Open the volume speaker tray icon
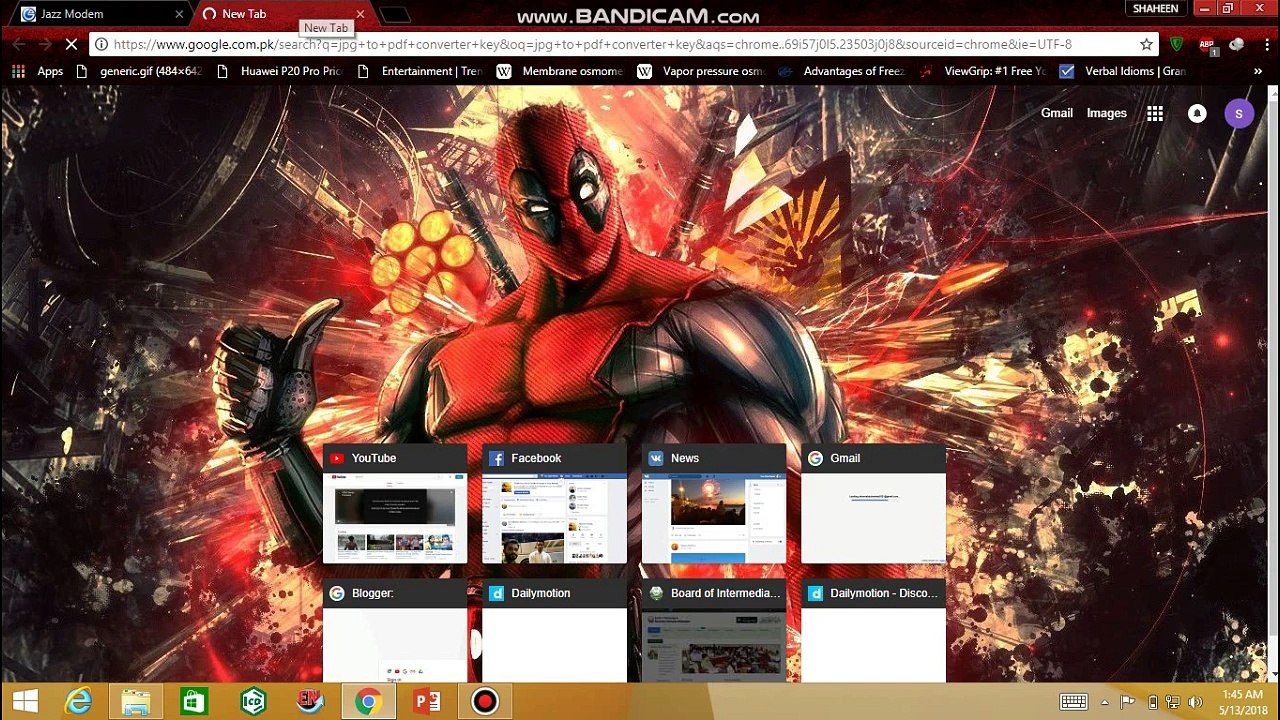The image size is (1280, 720). tap(1195, 702)
